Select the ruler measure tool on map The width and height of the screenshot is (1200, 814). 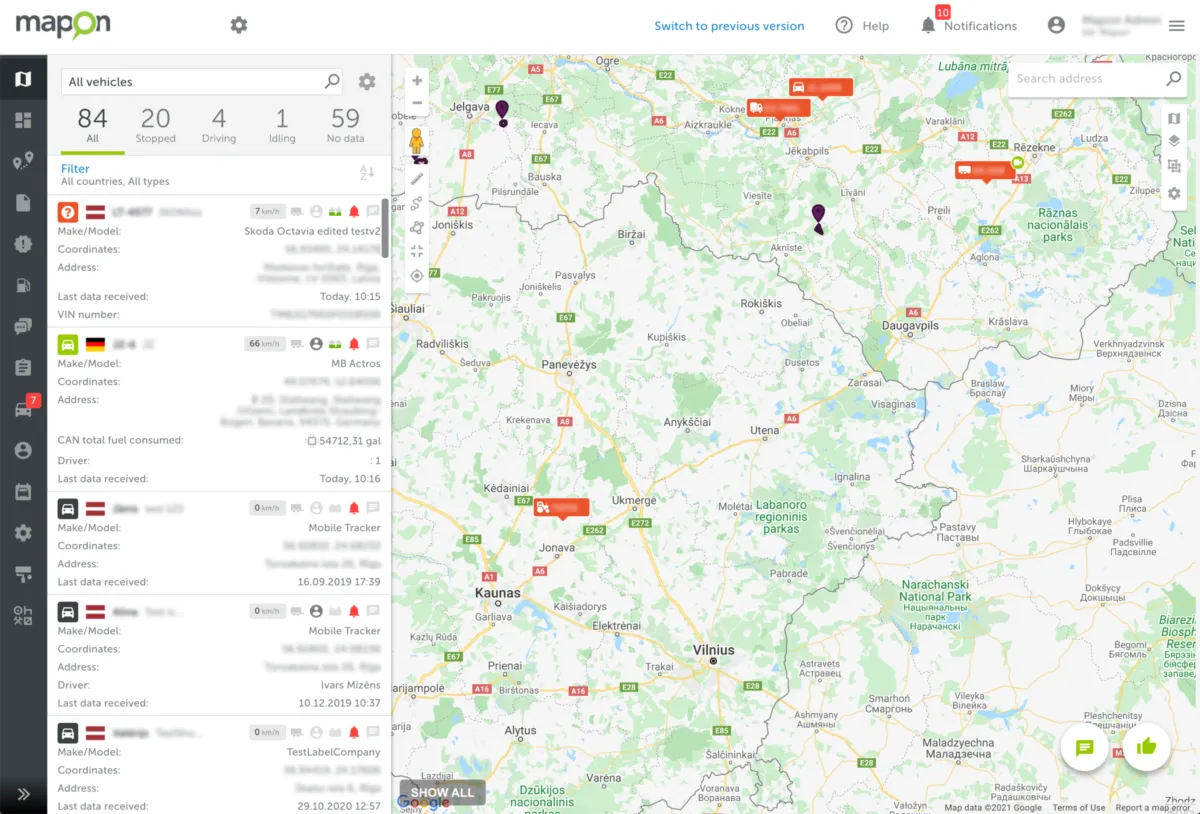417,178
